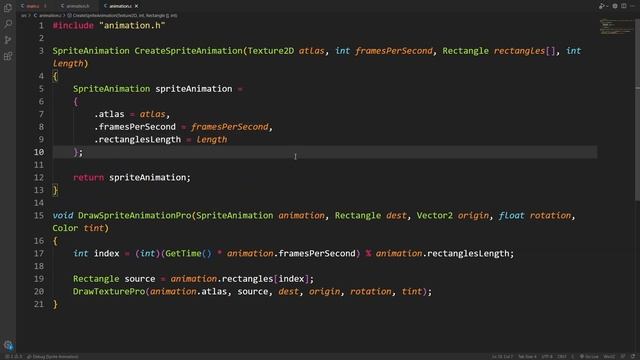Click the Debug launch configuration in status bar
The width and height of the screenshot is (640, 360).
[x=53, y=357]
